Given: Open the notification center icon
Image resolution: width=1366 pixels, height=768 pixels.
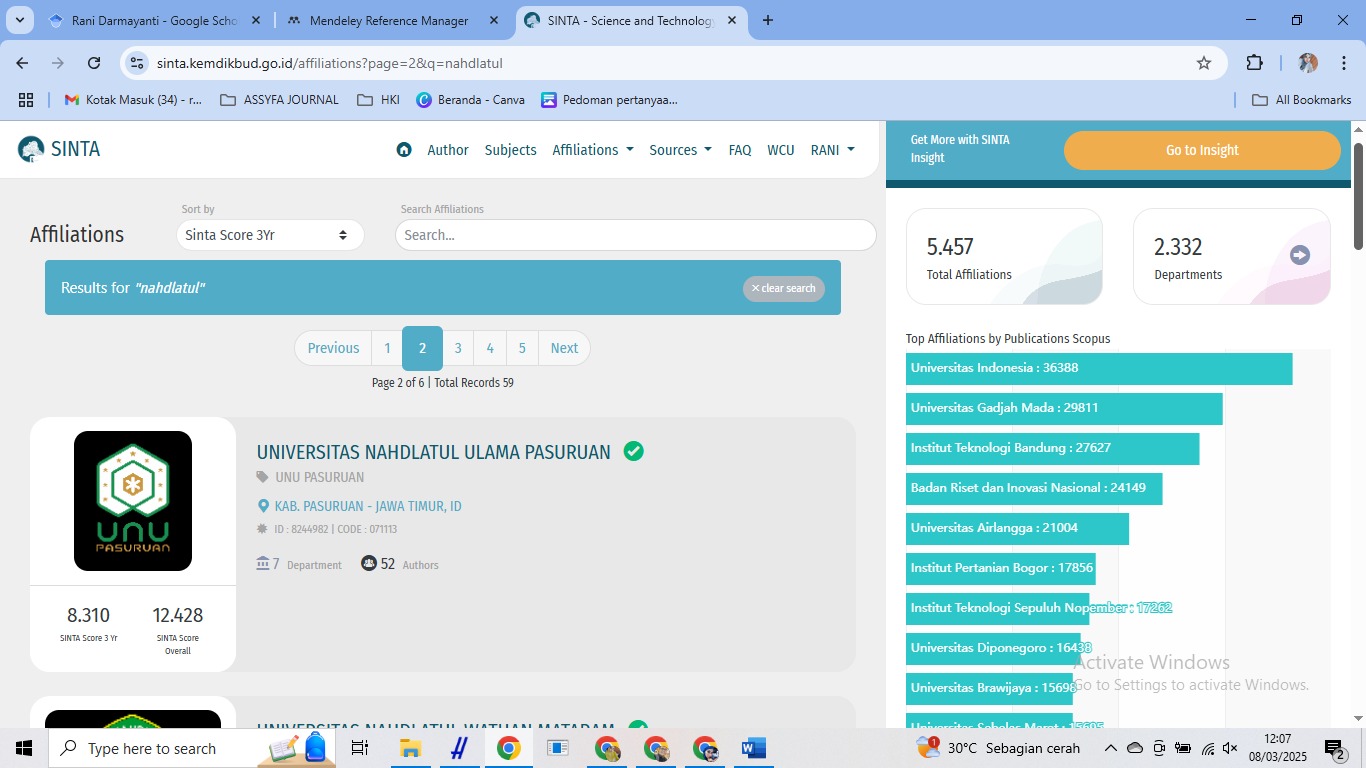Looking at the screenshot, I should coord(1336,748).
